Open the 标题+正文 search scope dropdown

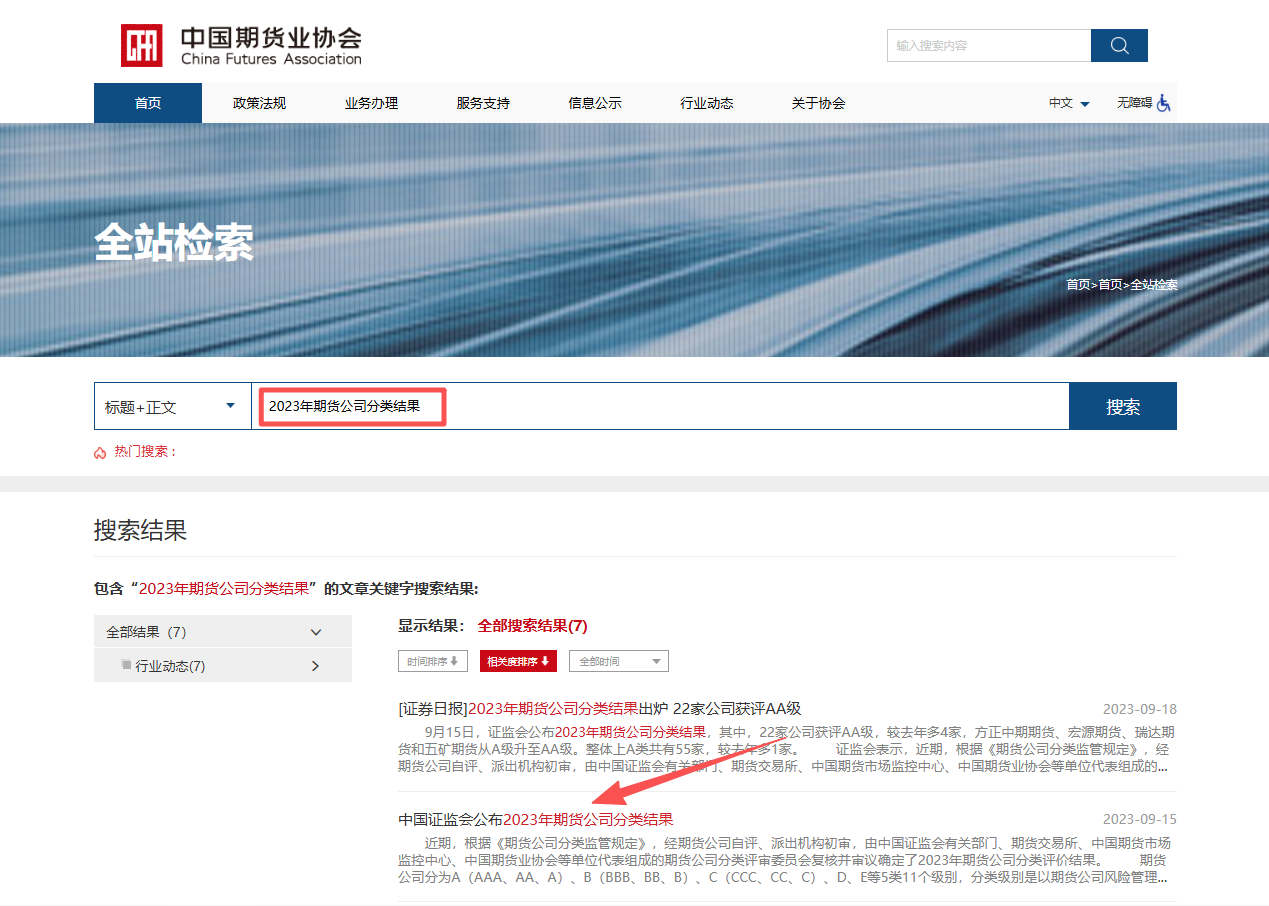point(172,407)
